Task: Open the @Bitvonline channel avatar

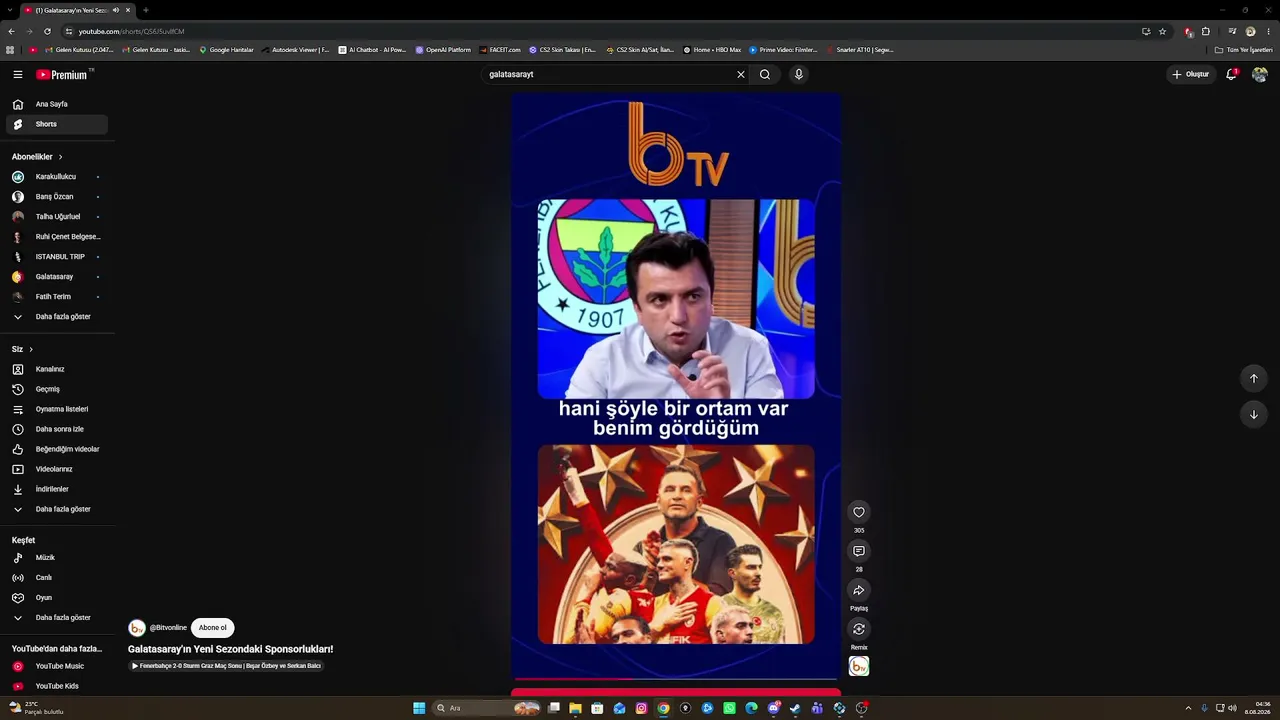Action: click(137, 628)
